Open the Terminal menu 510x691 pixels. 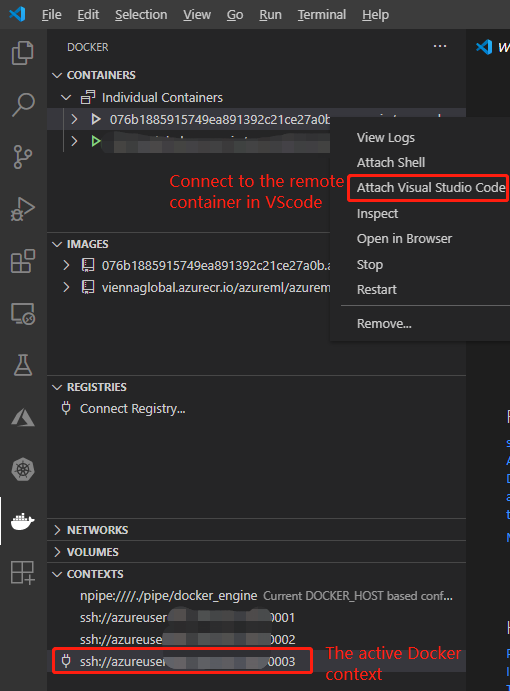click(322, 15)
